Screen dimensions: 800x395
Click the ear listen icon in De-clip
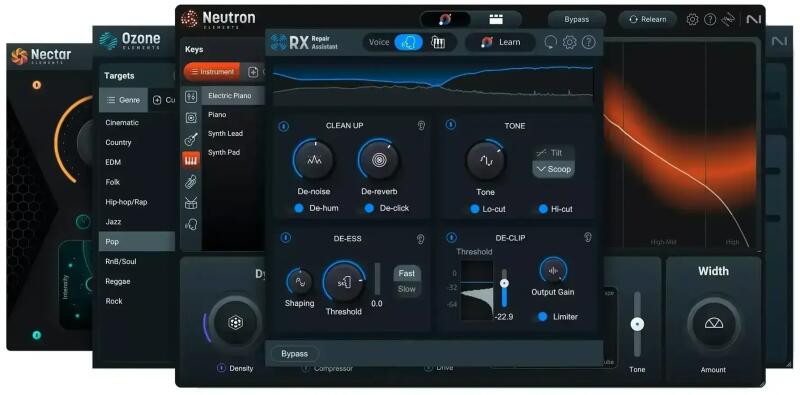[588, 237]
